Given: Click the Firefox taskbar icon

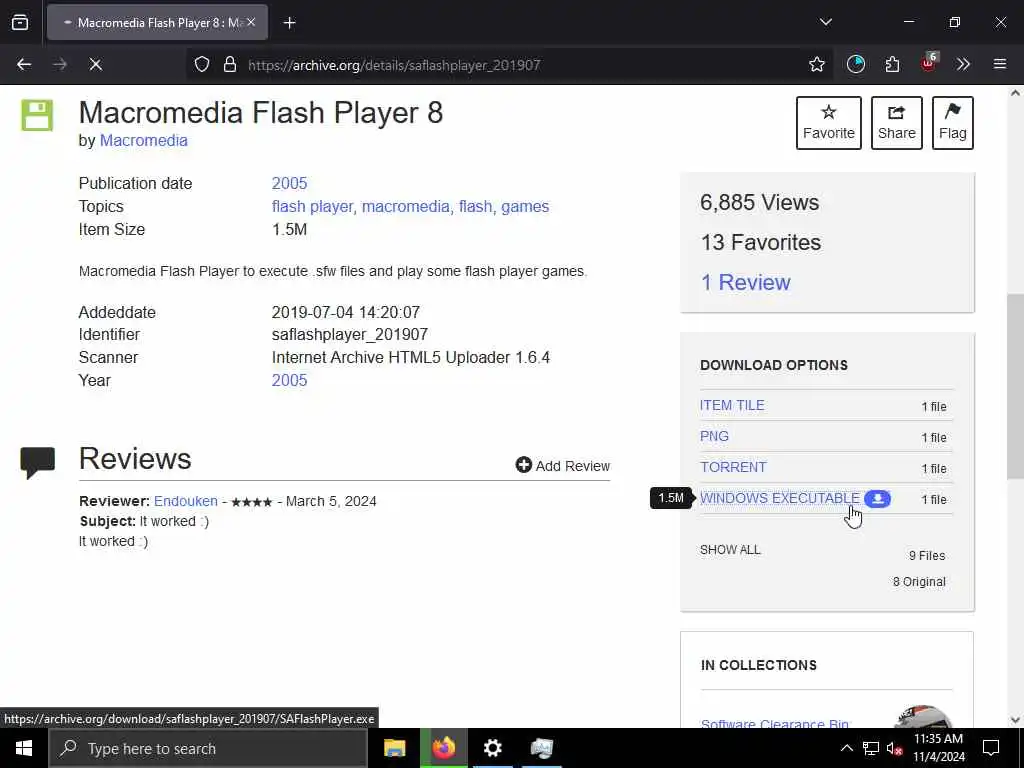Looking at the screenshot, I should 443,748.
